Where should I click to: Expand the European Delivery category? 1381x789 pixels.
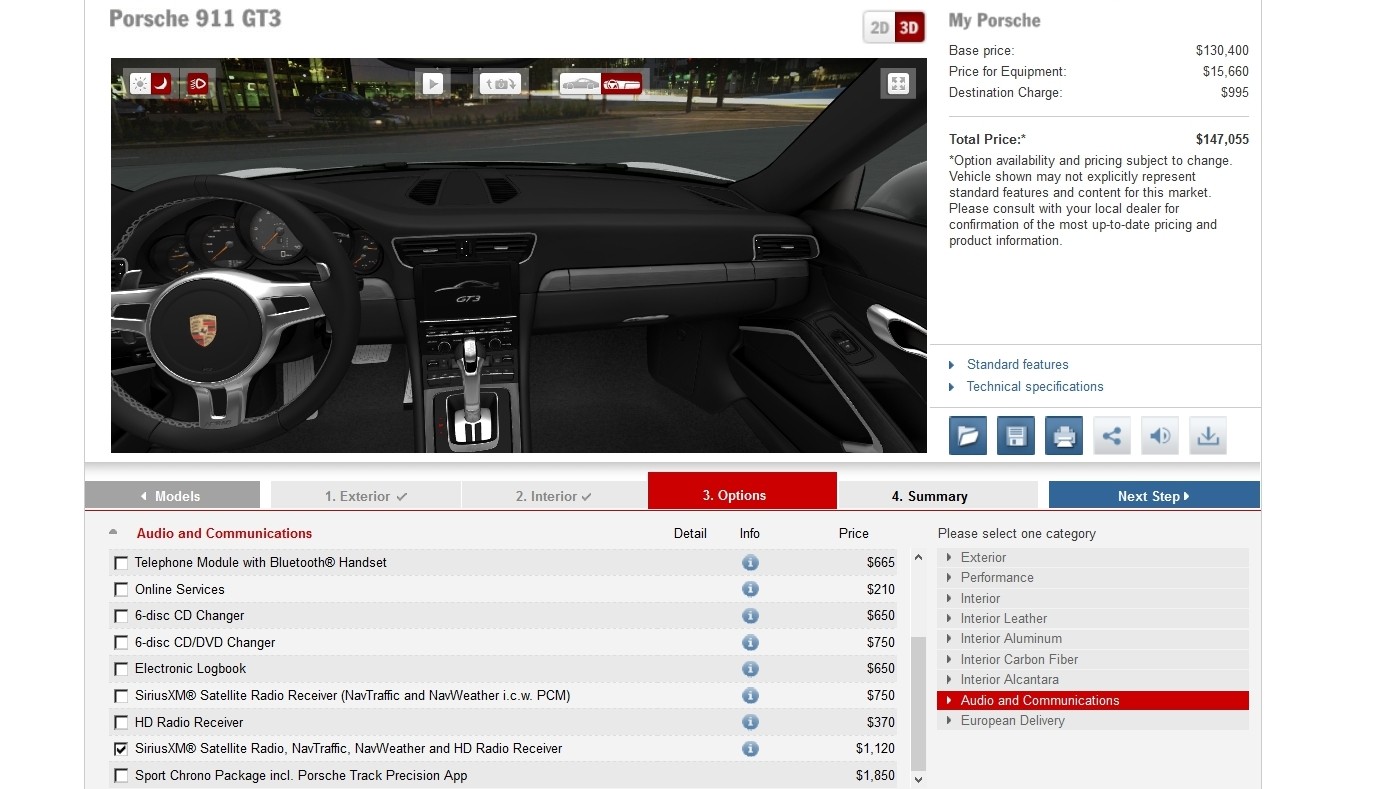[1093, 721]
